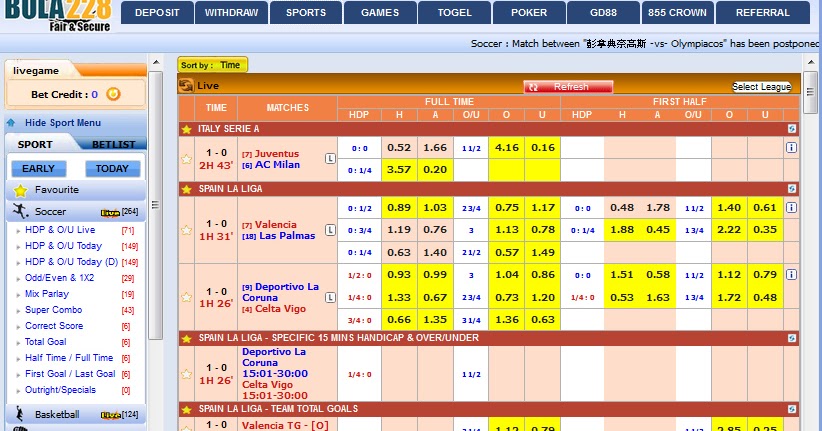Viewport: 822px width, 431px height.
Task: Bet Juventus full time home odds 0.52
Action: point(399,148)
